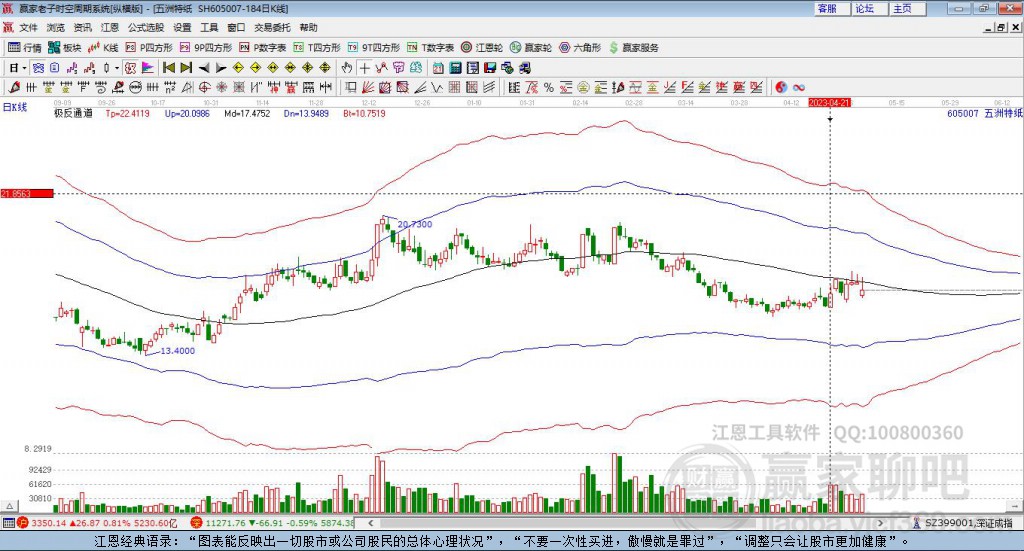Toggle the percent retracement tool
Viewport: 1024px width, 551px height.
tap(549, 87)
